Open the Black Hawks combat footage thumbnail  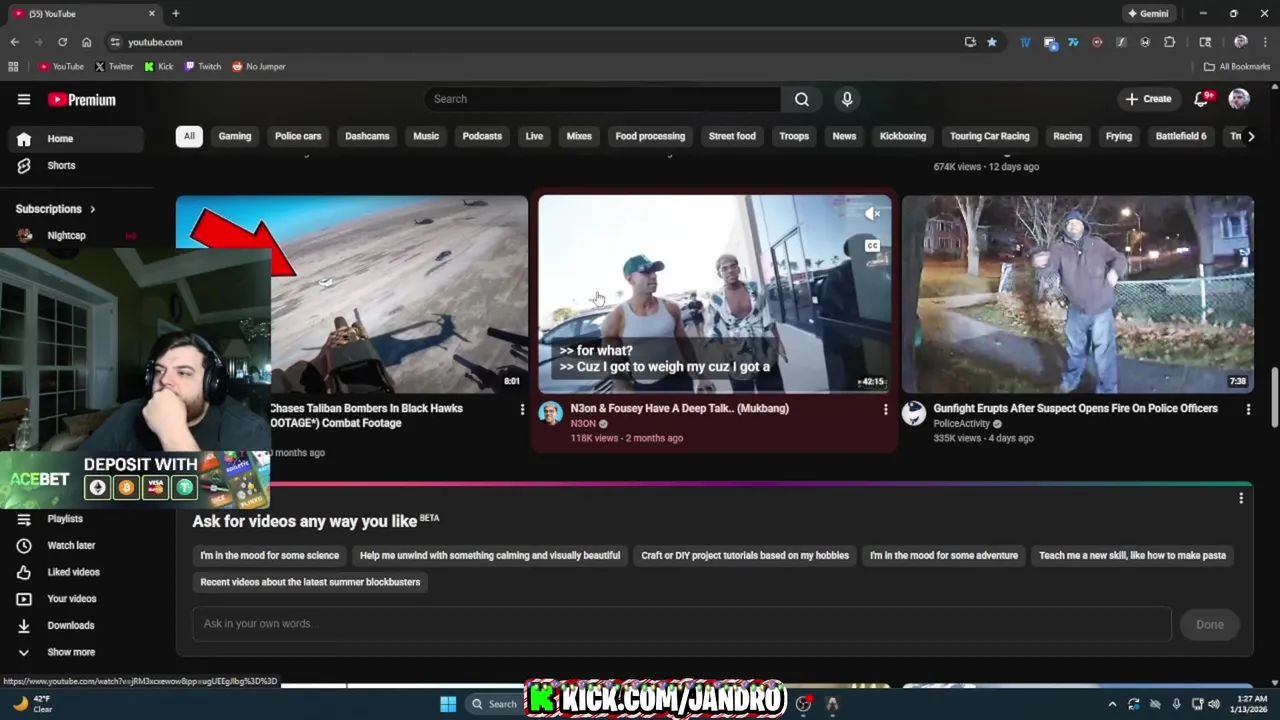click(400, 294)
